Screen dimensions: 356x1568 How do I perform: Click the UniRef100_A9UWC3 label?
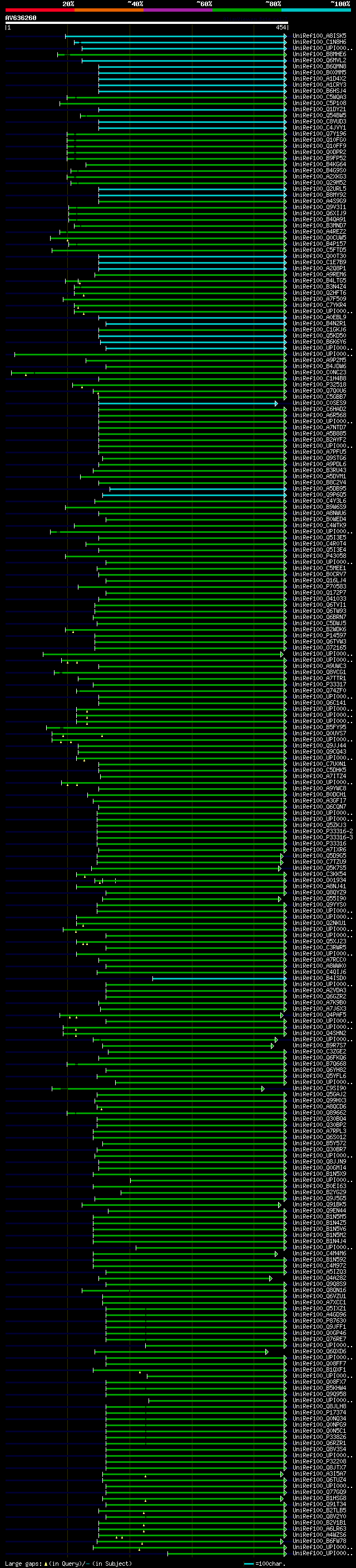(319, 666)
